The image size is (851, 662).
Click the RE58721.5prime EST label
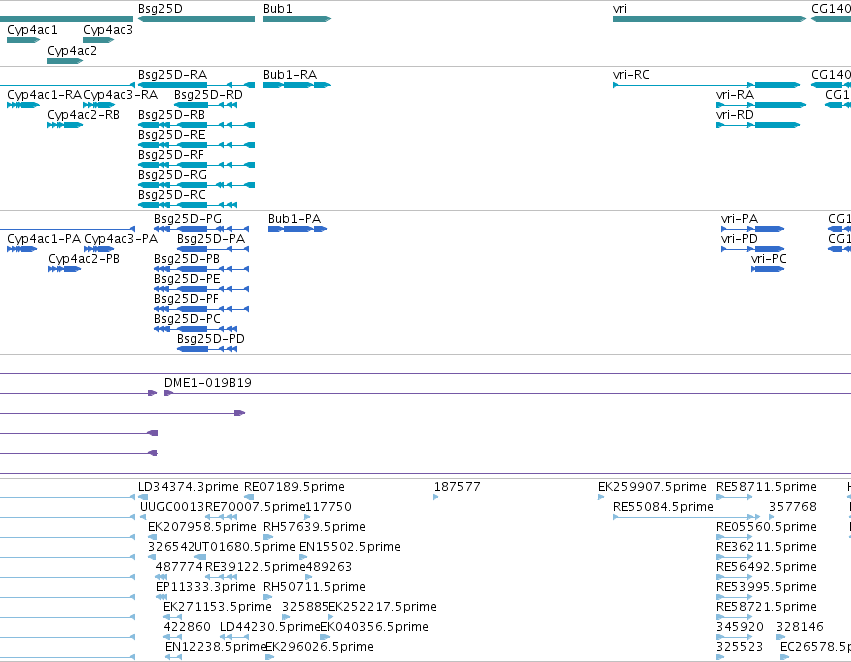click(x=766, y=607)
